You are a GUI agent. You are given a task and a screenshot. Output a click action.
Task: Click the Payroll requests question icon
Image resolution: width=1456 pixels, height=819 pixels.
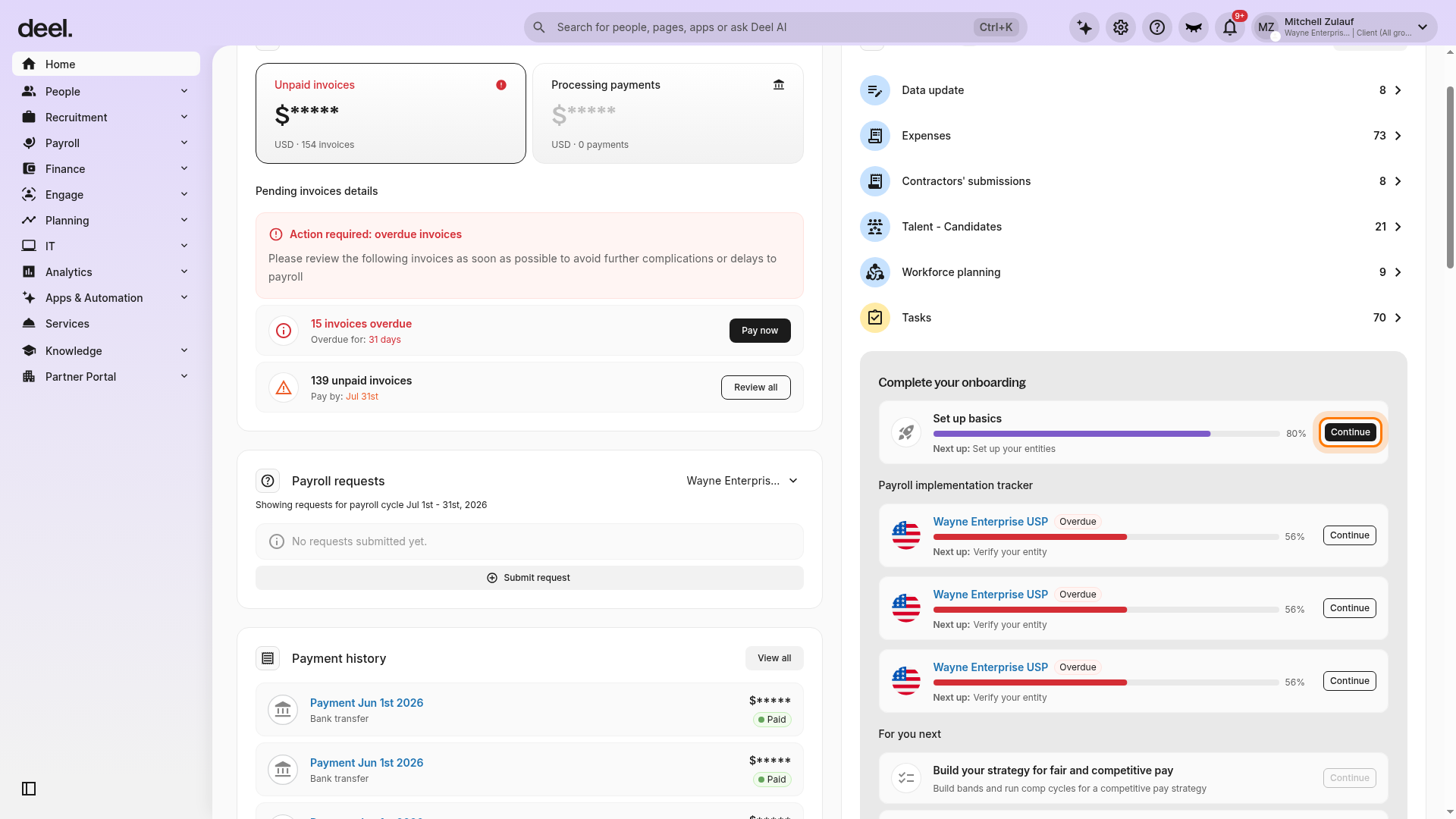point(268,481)
